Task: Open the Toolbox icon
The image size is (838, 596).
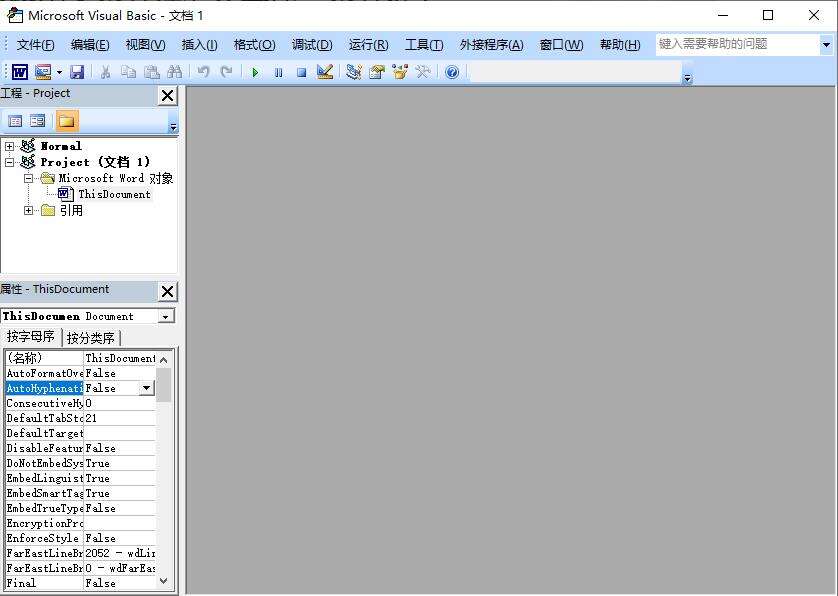Action: [x=423, y=72]
